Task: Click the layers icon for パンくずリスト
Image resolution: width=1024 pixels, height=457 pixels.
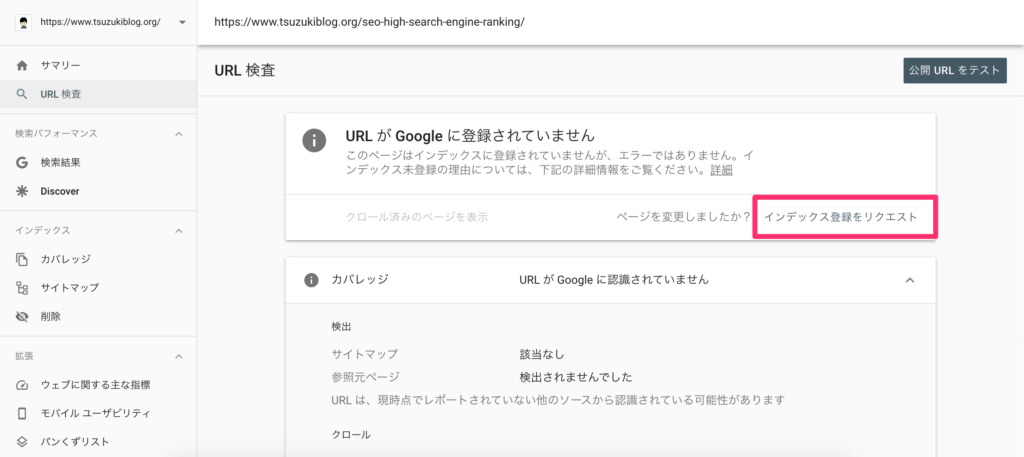Action: [22, 442]
